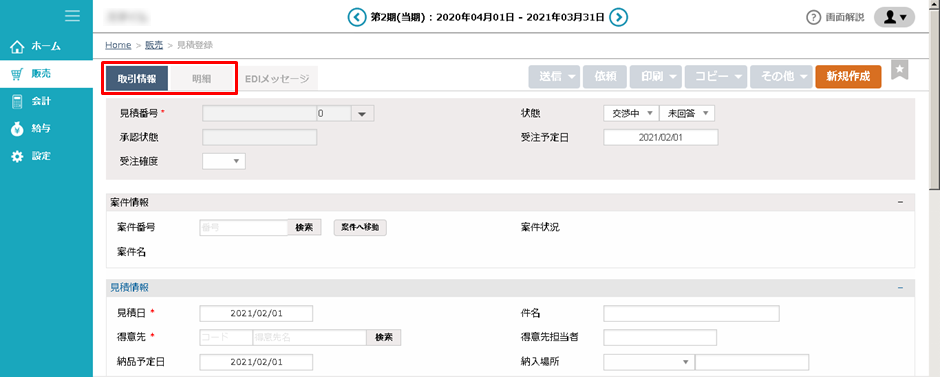The width and height of the screenshot is (940, 377).
Task: Click the 依頼 button
Action: 604,77
